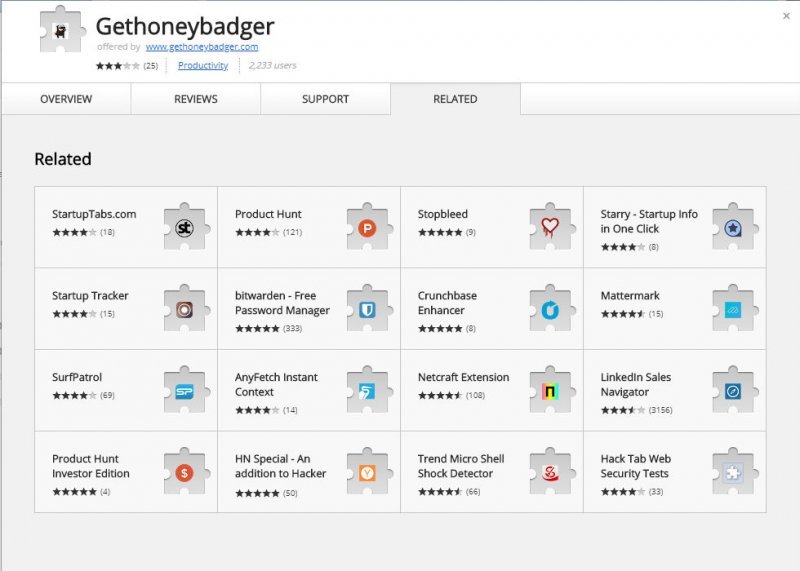Open the Hack Tab Web Security Tests title

[636, 466]
